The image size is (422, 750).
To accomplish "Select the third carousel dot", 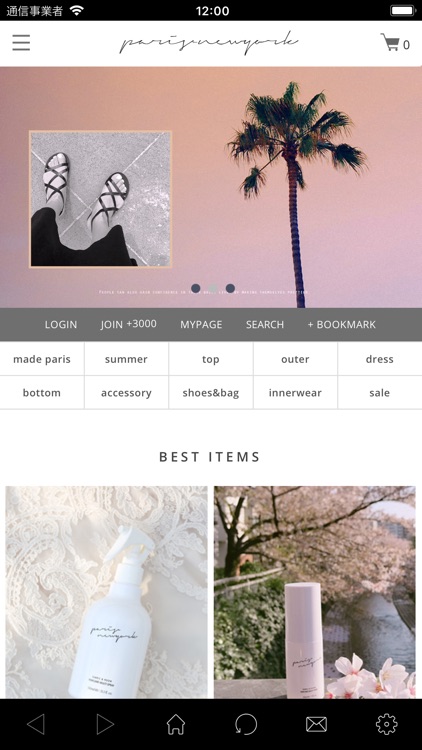I will coord(230,288).
